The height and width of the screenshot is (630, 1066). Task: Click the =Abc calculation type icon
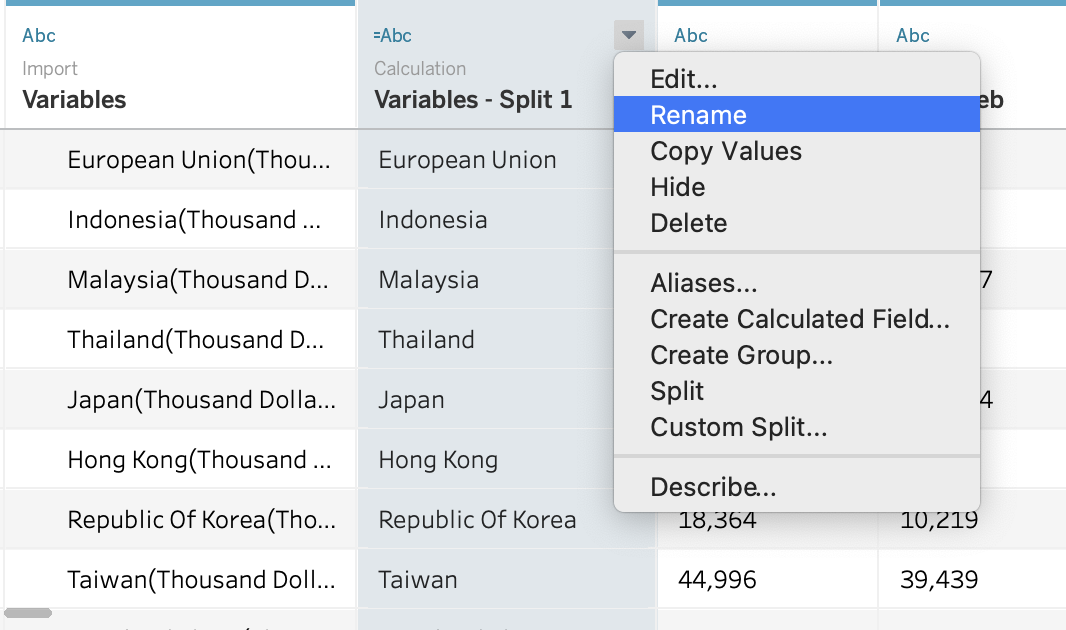pos(392,36)
